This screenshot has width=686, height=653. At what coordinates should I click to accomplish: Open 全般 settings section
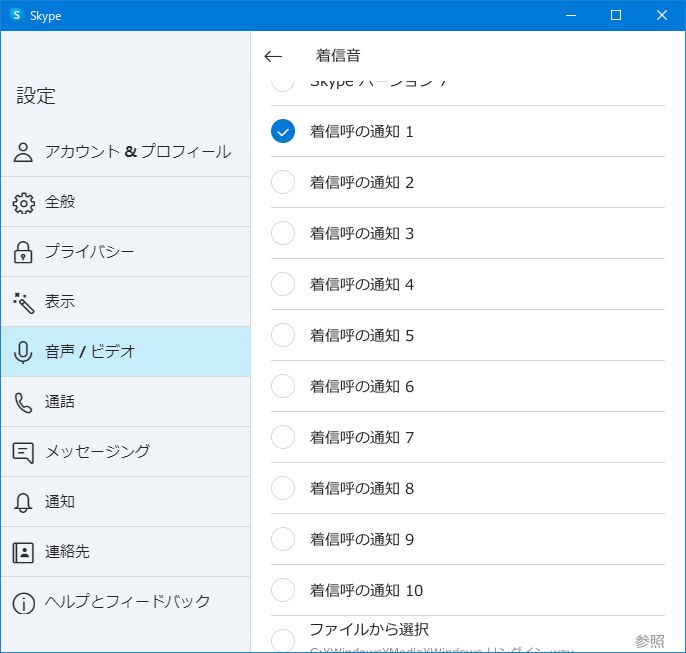click(126, 202)
